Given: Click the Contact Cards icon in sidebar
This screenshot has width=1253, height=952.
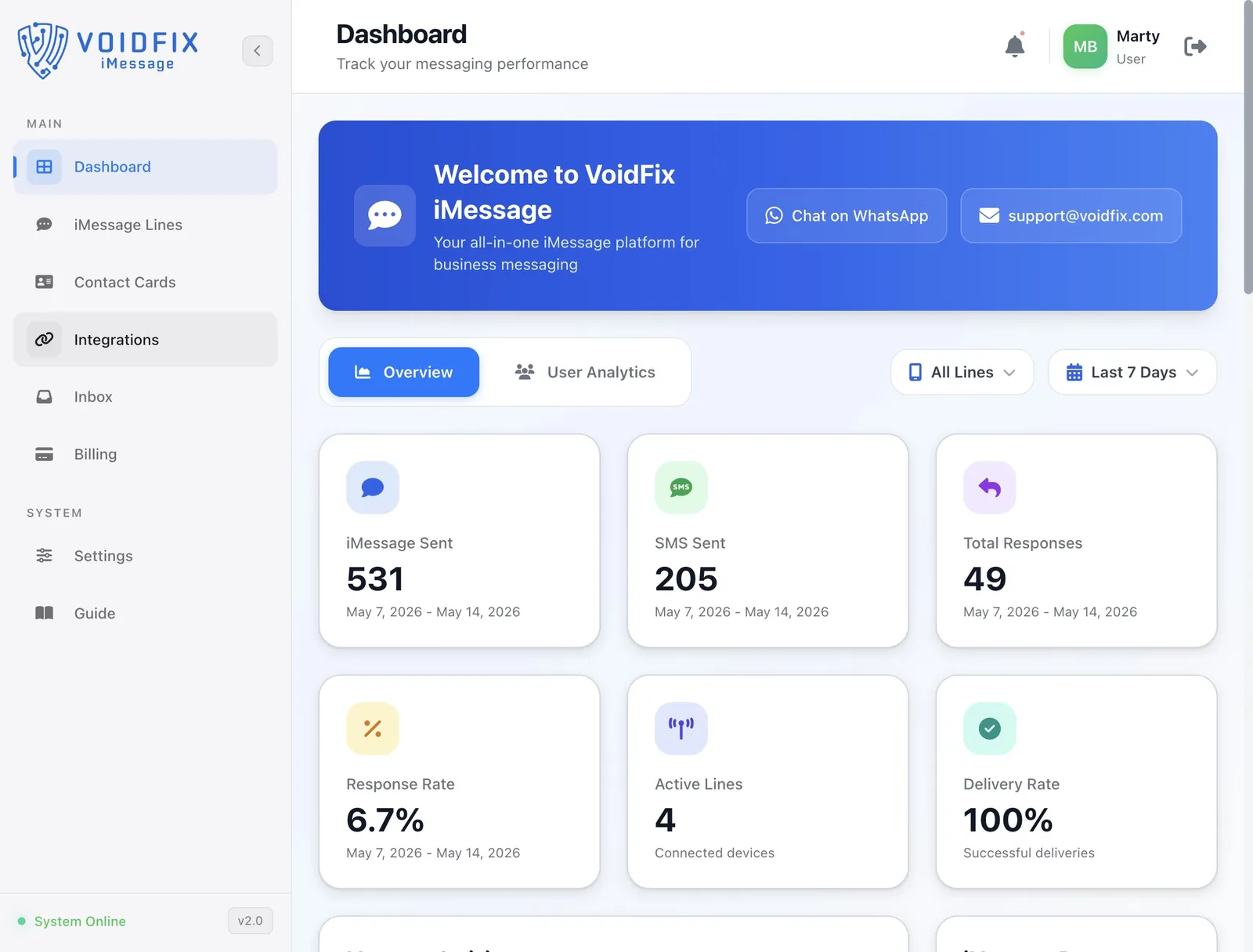Looking at the screenshot, I should click(44, 282).
